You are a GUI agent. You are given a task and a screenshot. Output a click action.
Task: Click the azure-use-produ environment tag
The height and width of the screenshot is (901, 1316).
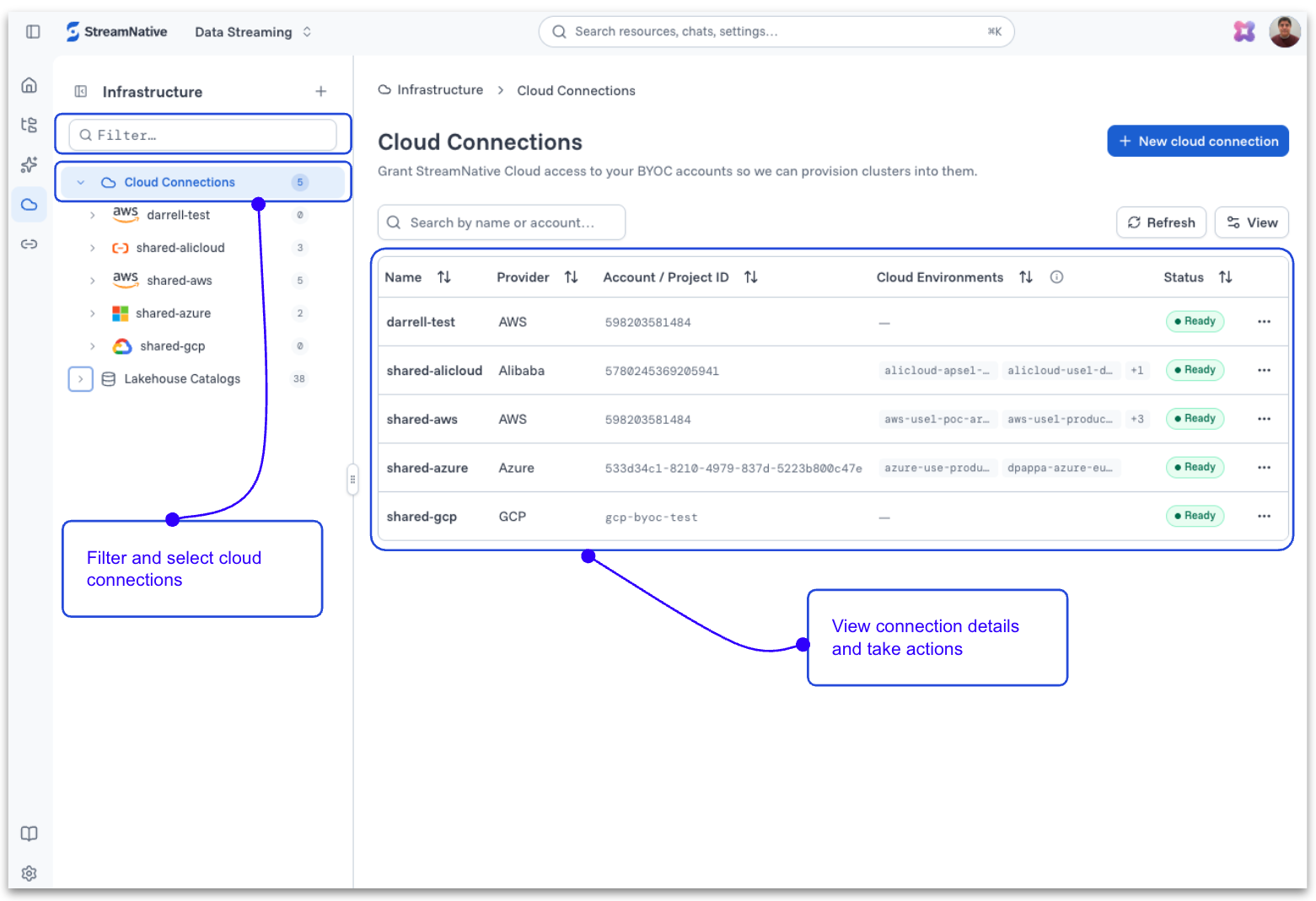937,468
